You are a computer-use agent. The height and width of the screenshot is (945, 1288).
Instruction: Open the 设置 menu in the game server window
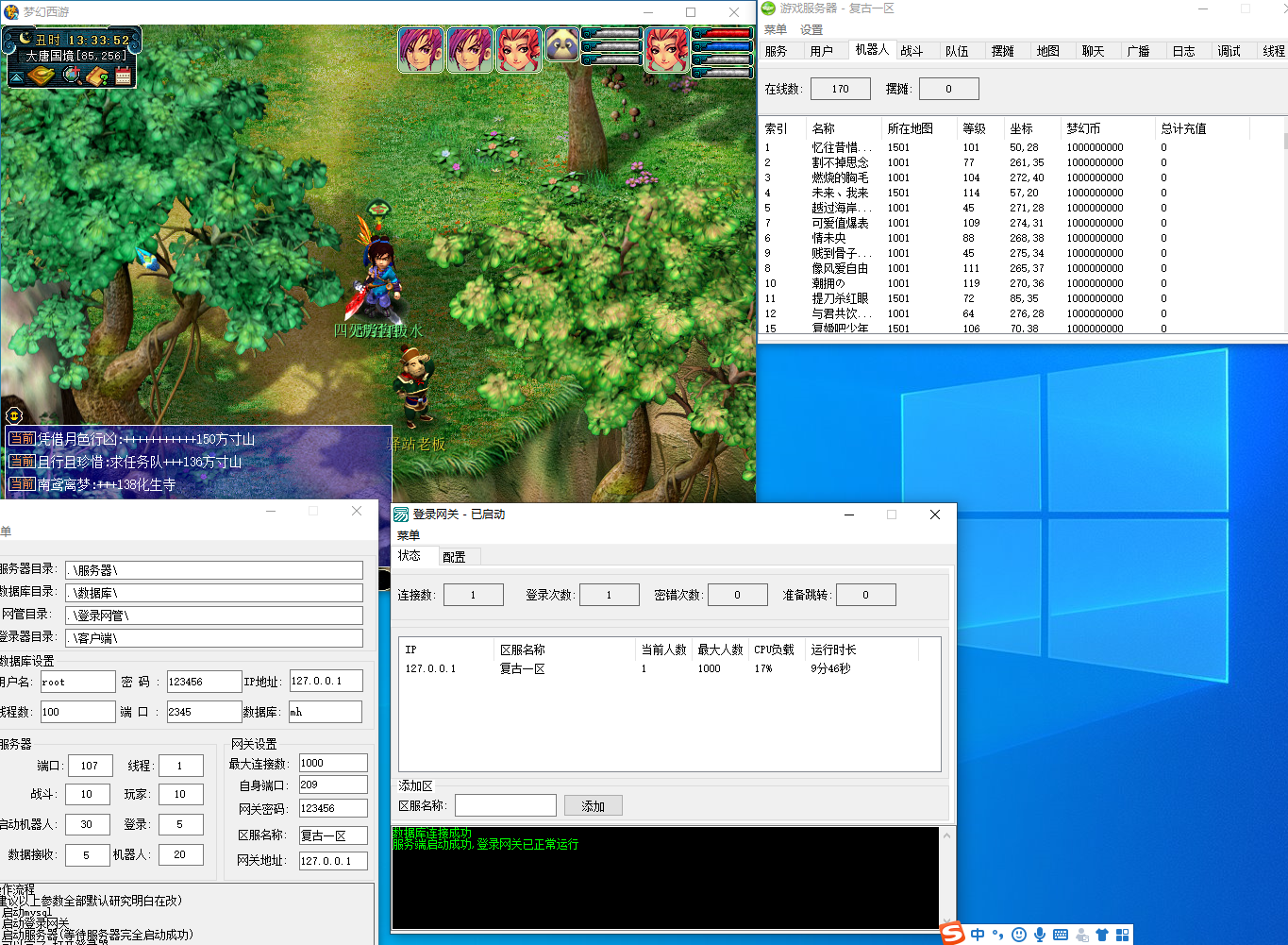[811, 29]
